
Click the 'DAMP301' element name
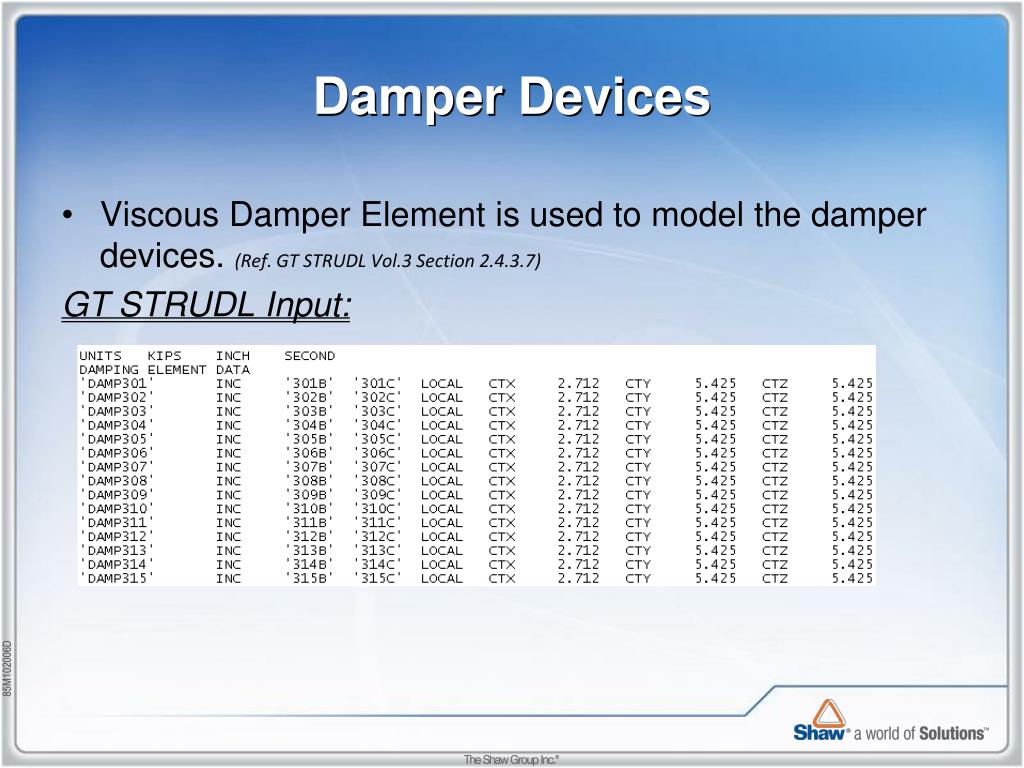click(117, 383)
